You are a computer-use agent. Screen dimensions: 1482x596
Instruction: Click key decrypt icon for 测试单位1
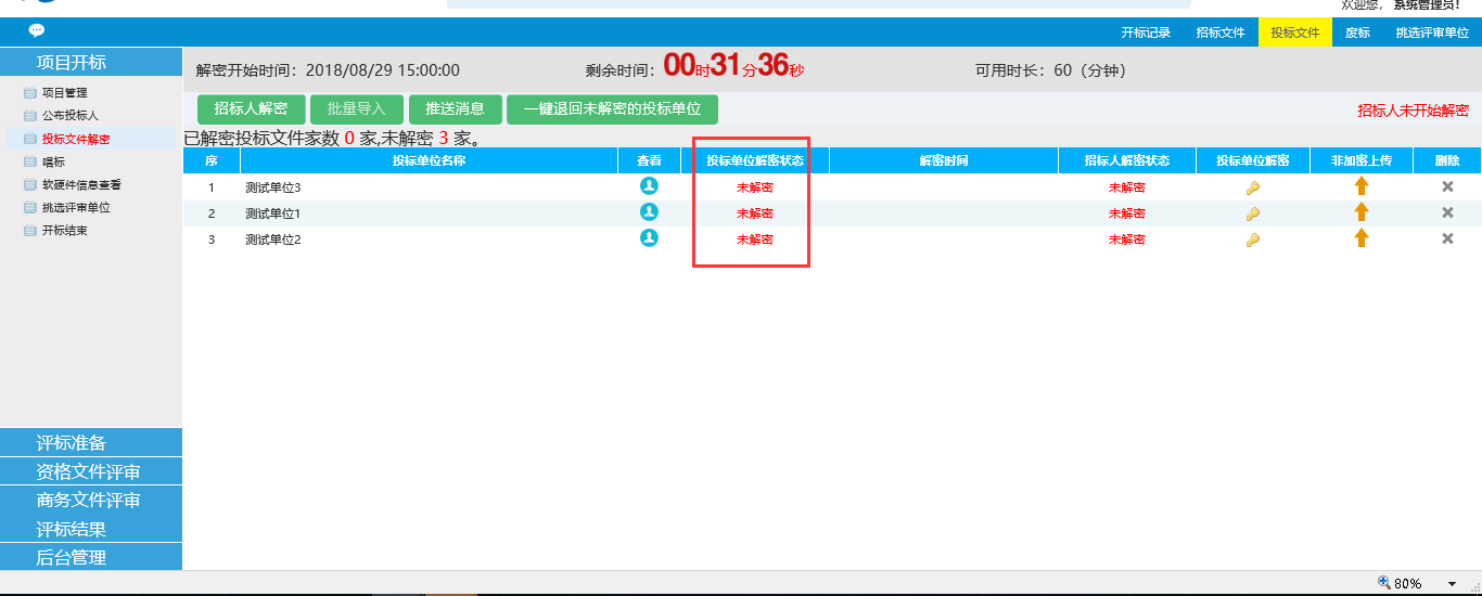pos(1252,213)
